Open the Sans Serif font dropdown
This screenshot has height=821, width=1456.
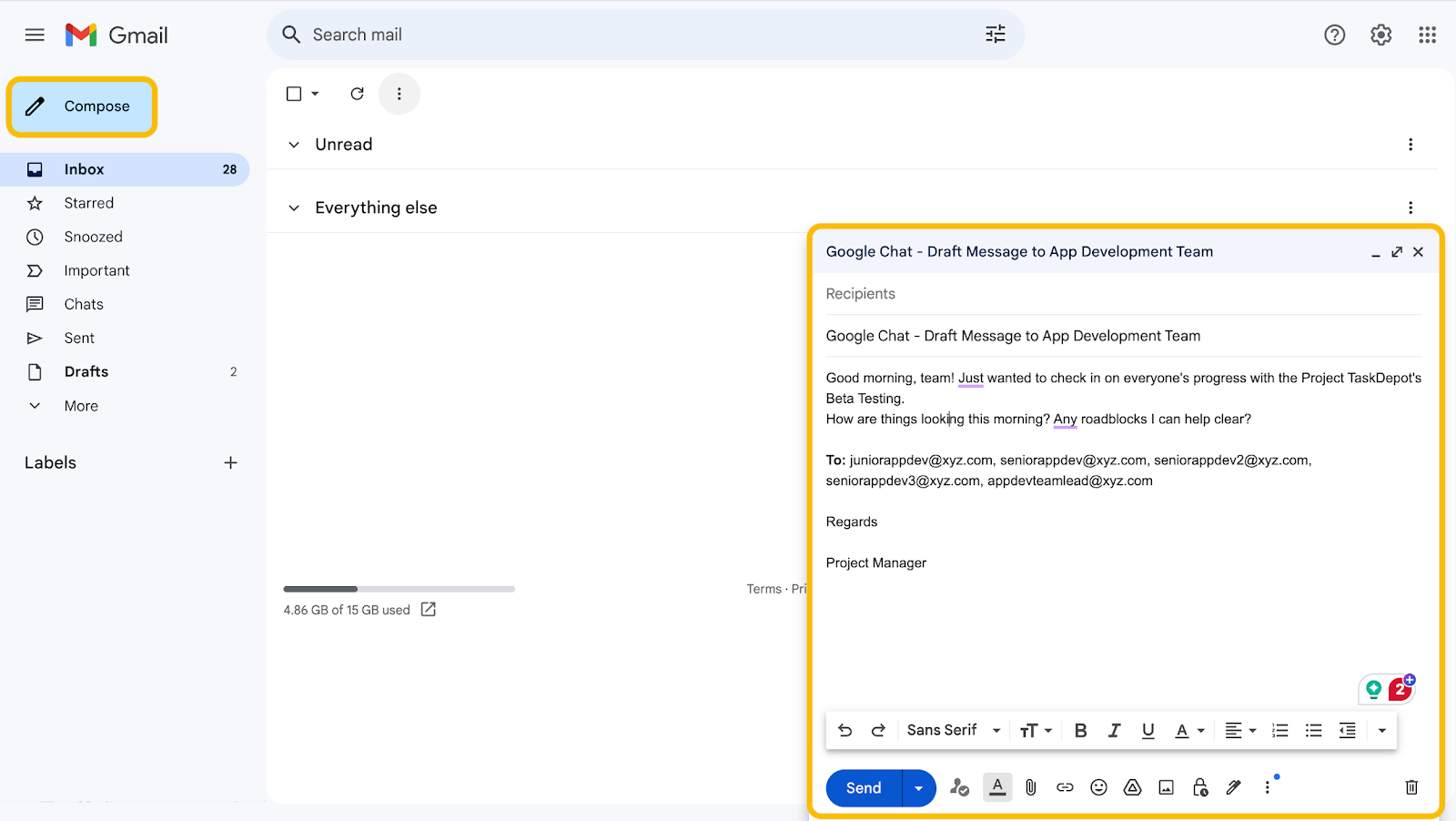(952, 730)
